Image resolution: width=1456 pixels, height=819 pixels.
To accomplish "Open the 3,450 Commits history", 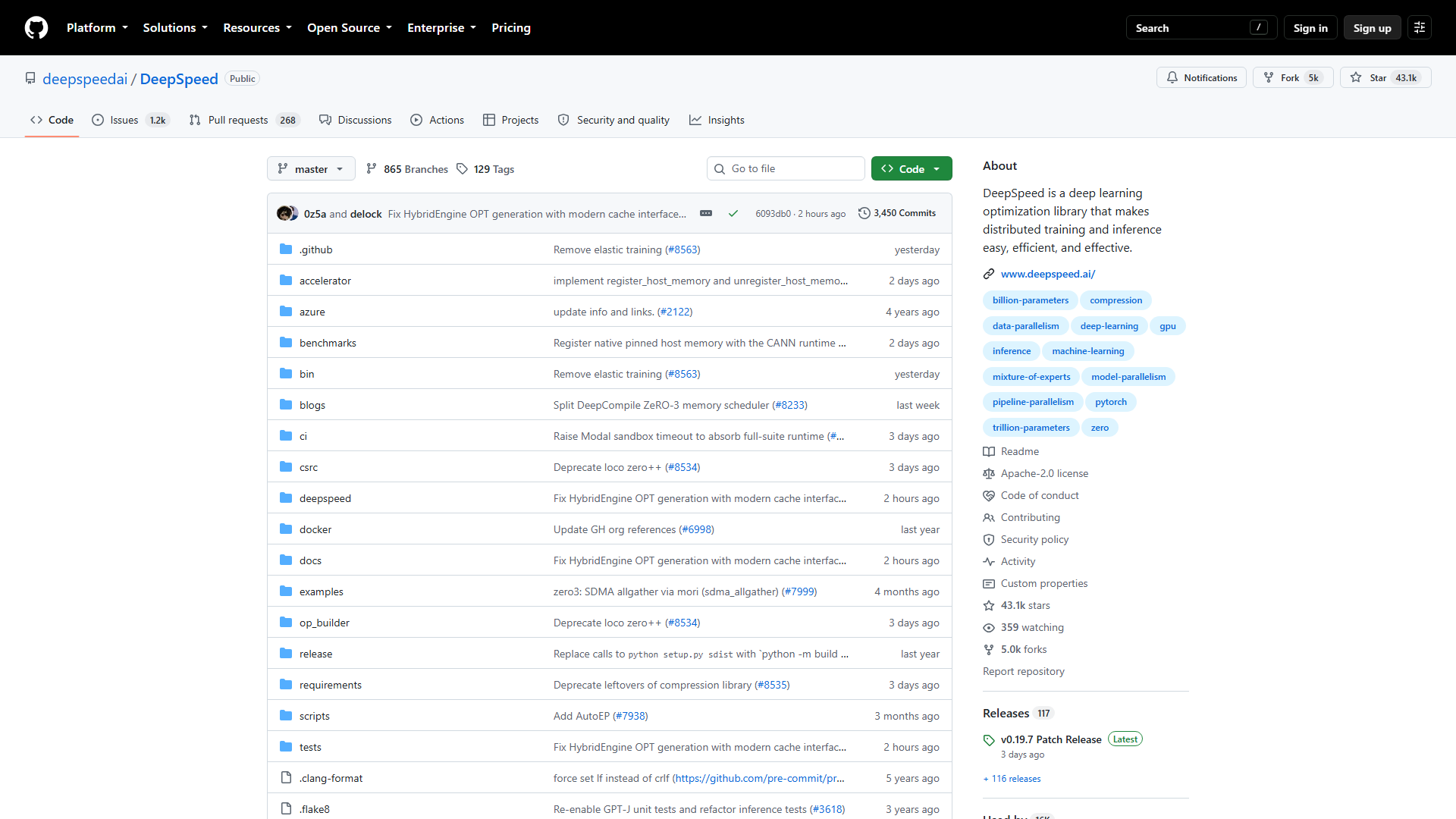I will (897, 214).
